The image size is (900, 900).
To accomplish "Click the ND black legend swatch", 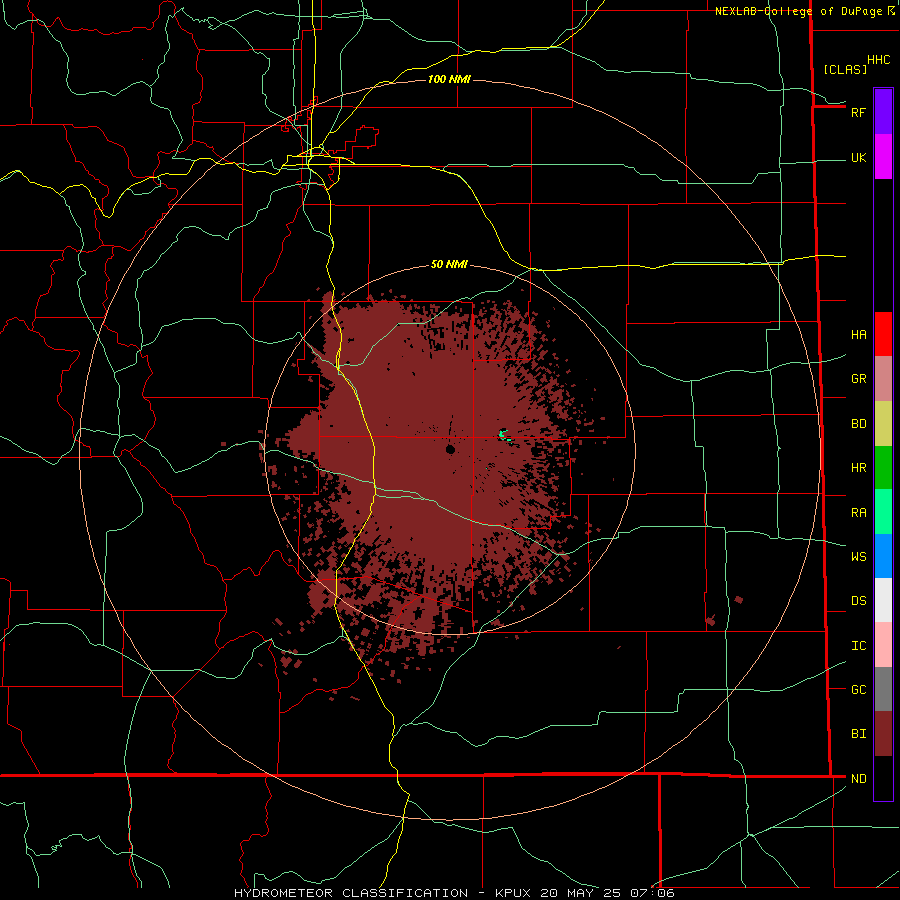I will [883, 778].
